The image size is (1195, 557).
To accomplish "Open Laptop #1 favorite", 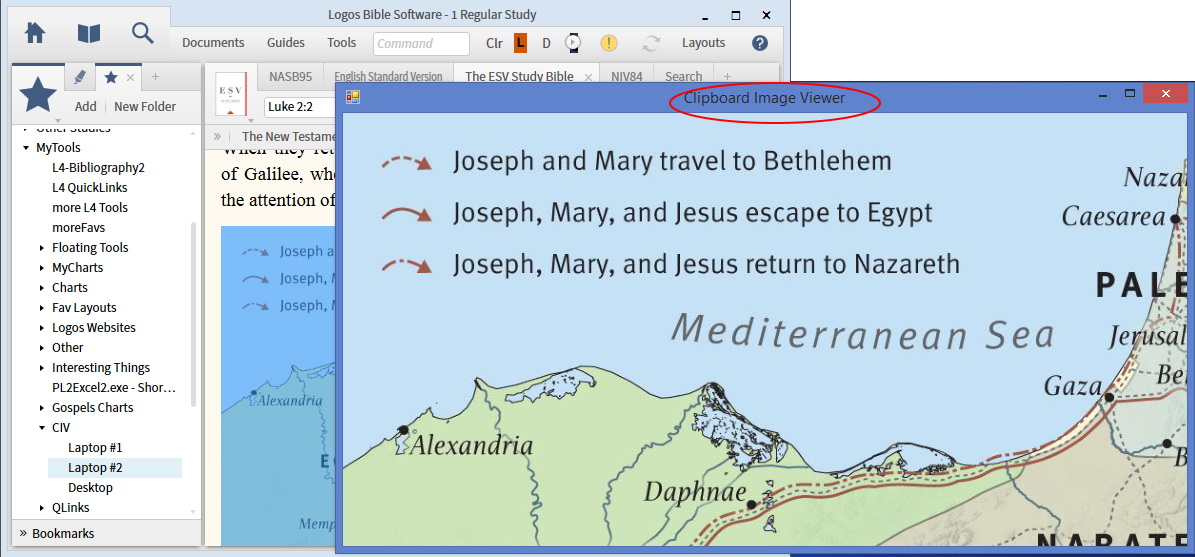I will pos(95,447).
